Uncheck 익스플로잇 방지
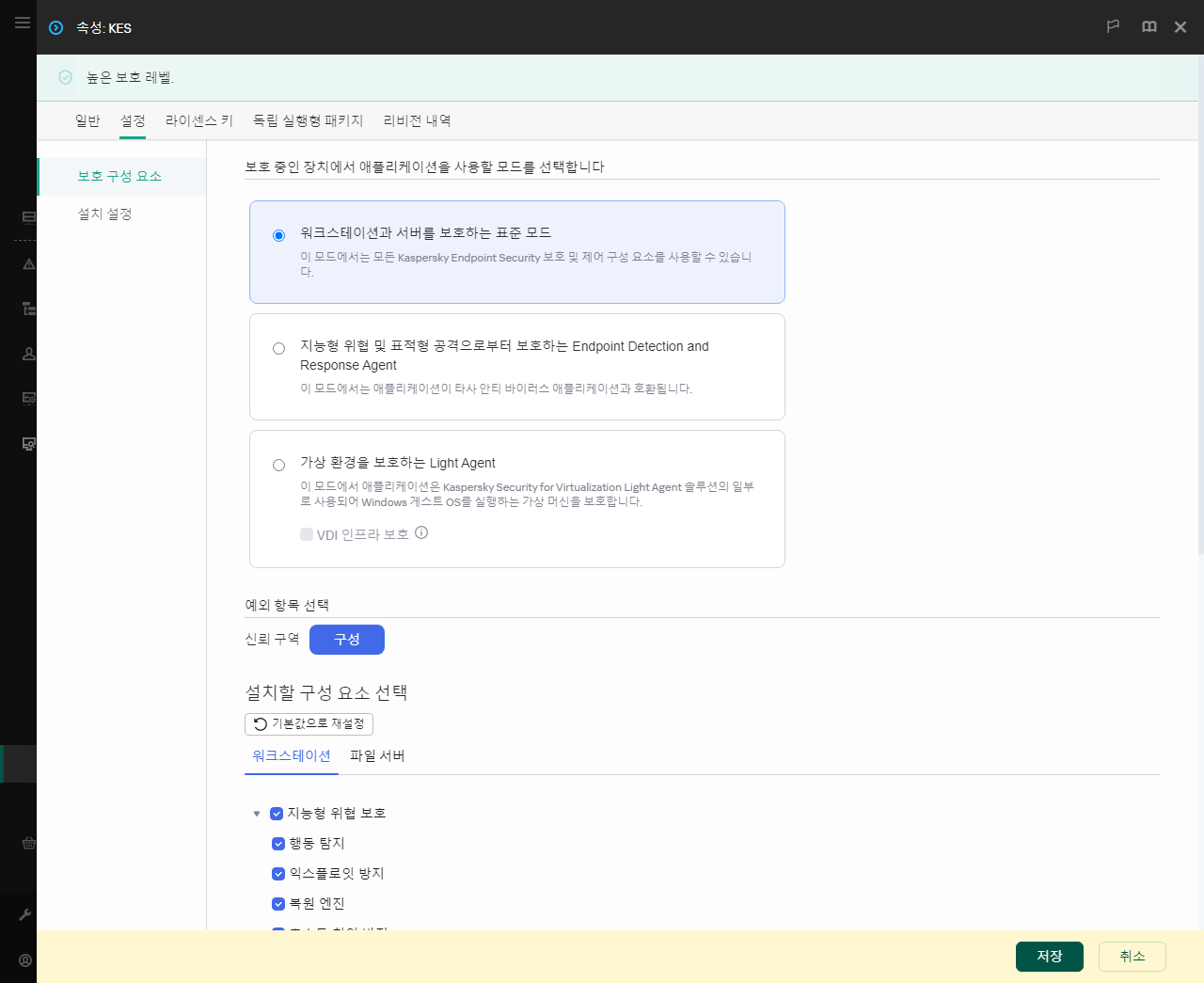This screenshot has width=1204, height=983. (x=278, y=874)
